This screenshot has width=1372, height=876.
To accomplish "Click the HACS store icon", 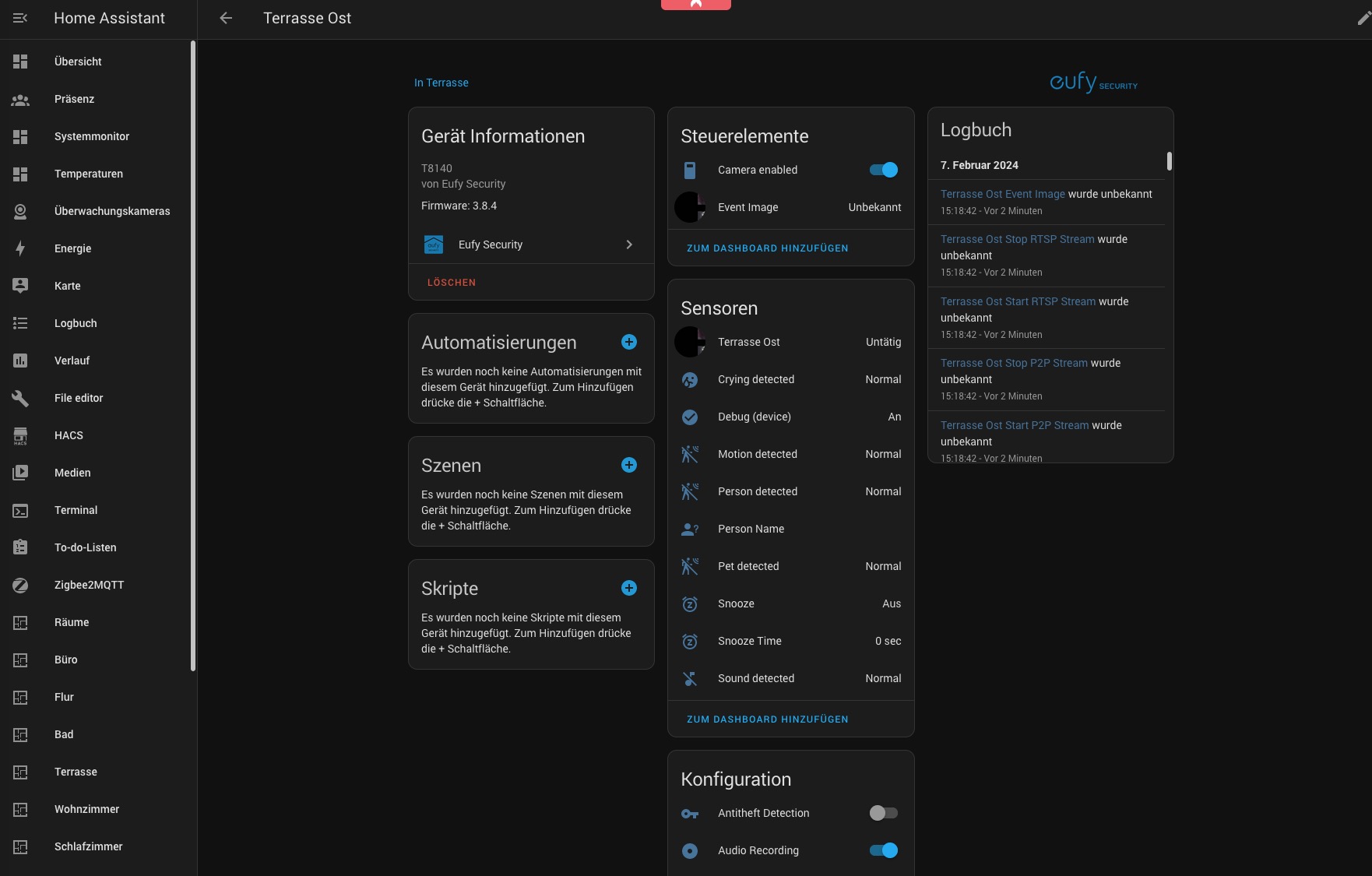I will pyautogui.click(x=20, y=435).
